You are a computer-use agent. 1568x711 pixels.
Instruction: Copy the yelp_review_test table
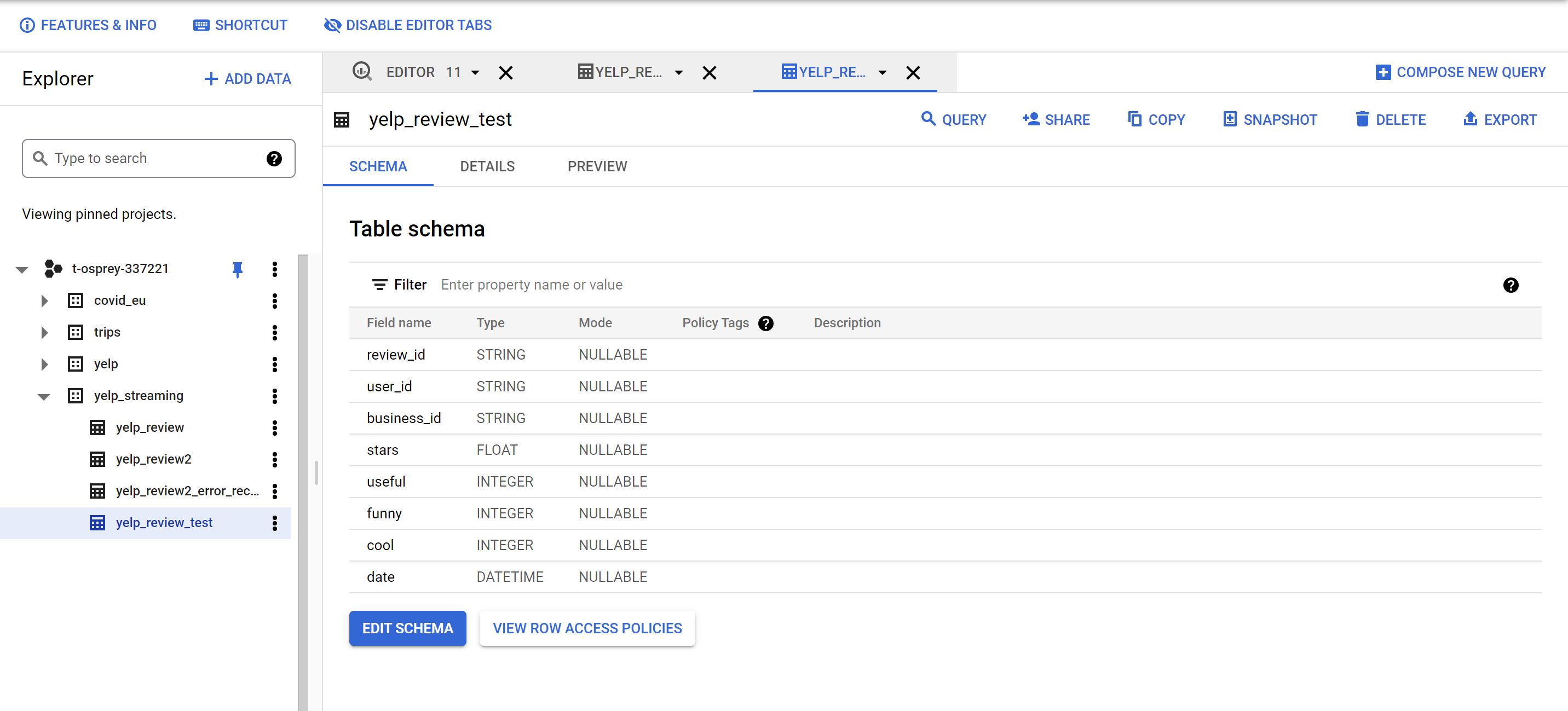pos(1156,119)
